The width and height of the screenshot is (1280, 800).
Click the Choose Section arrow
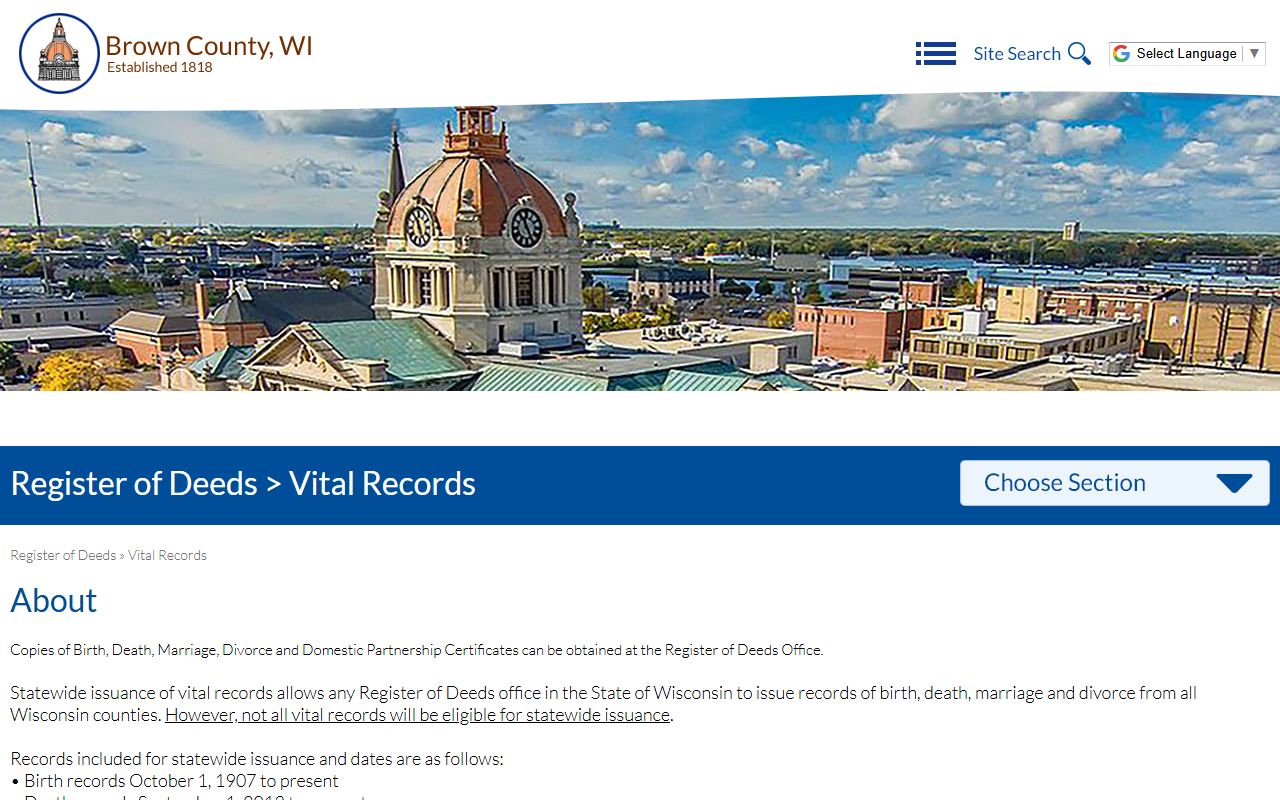tap(1235, 484)
